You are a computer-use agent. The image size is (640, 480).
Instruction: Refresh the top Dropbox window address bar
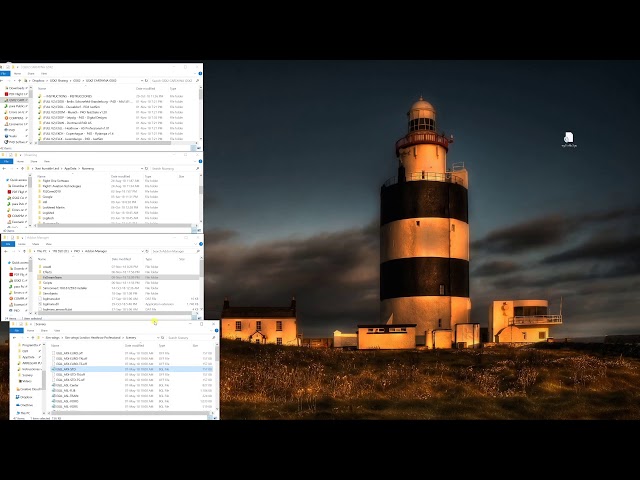pos(147,80)
